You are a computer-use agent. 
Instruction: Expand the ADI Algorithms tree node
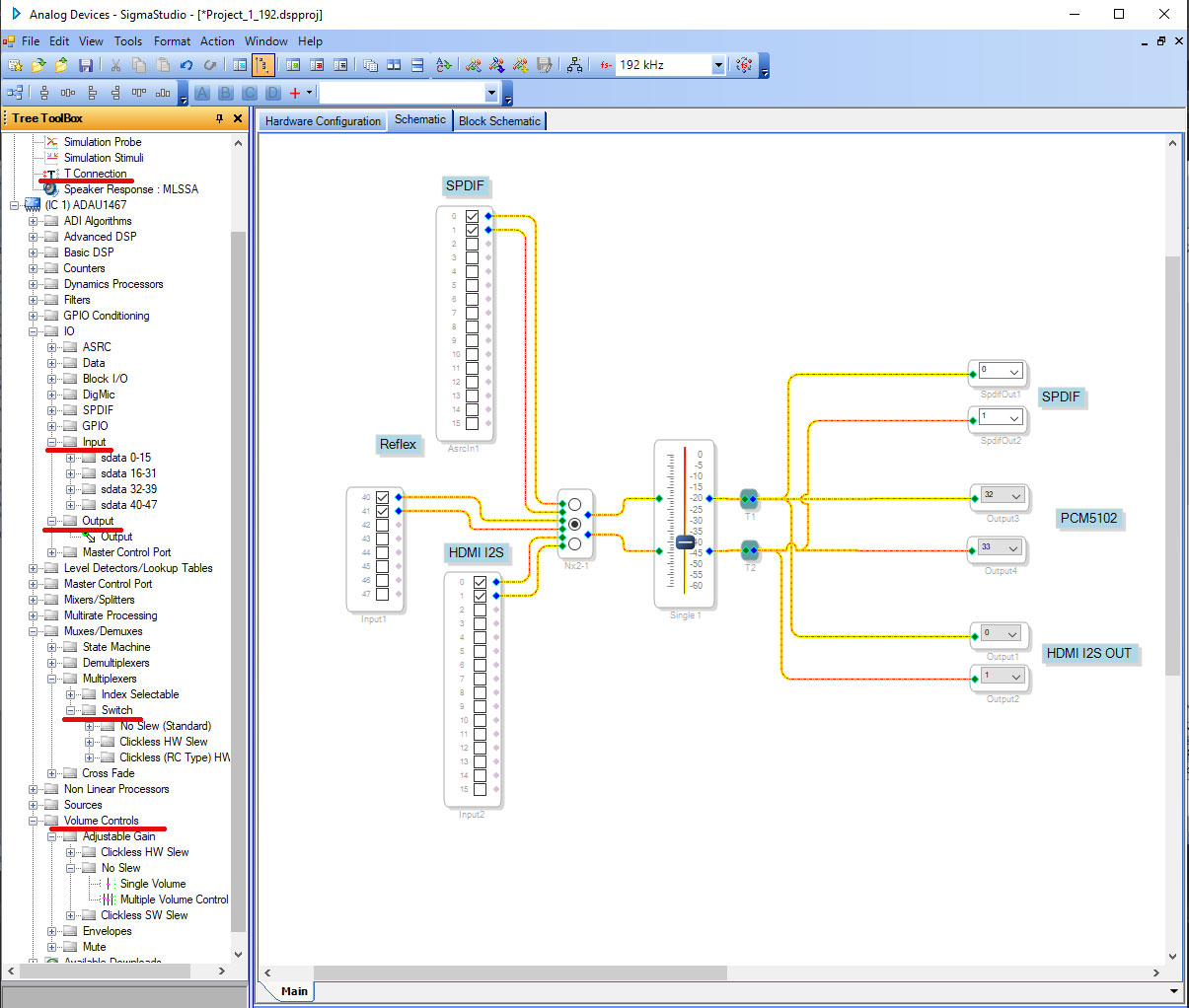(x=34, y=221)
